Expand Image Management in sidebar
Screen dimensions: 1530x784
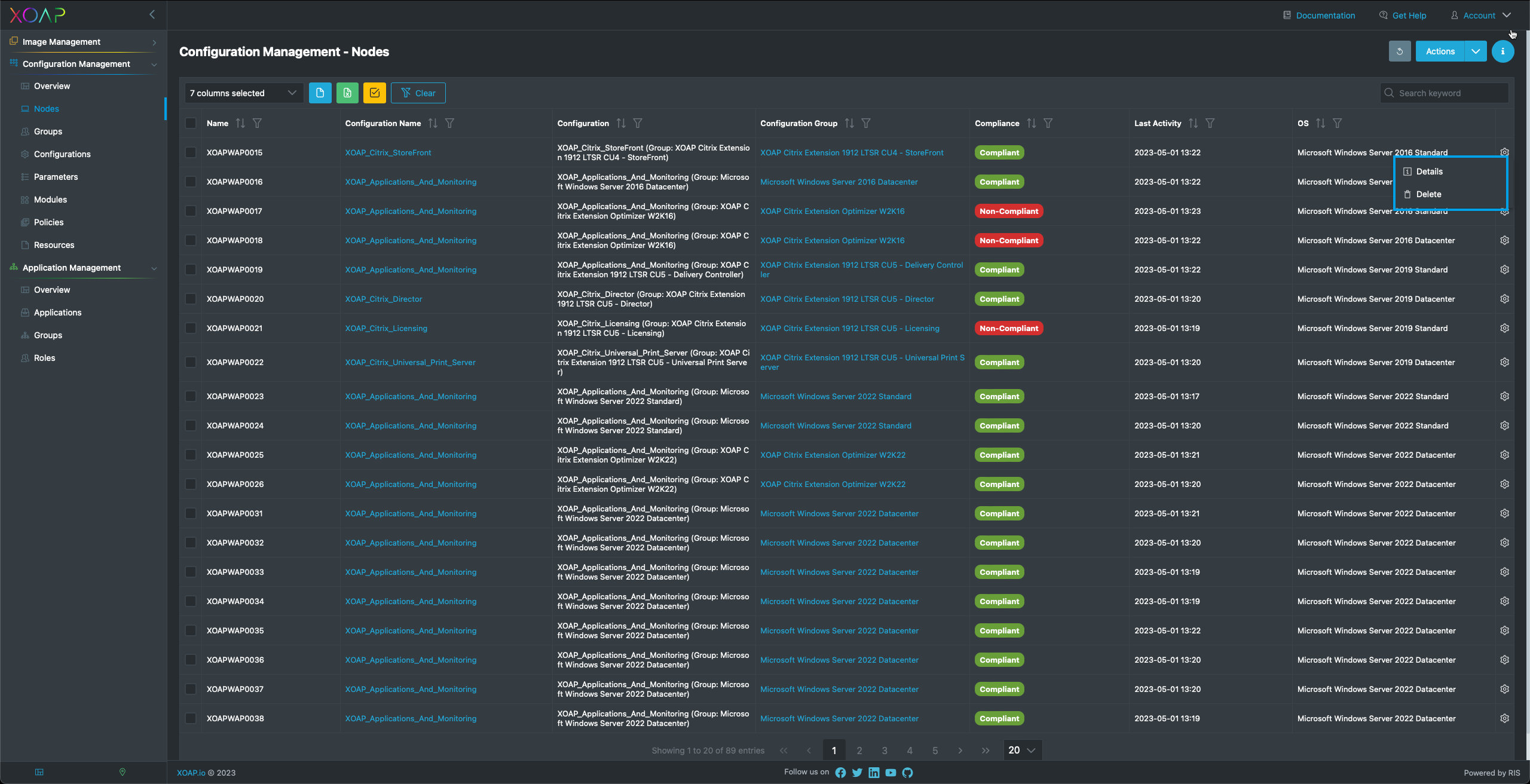[84, 42]
